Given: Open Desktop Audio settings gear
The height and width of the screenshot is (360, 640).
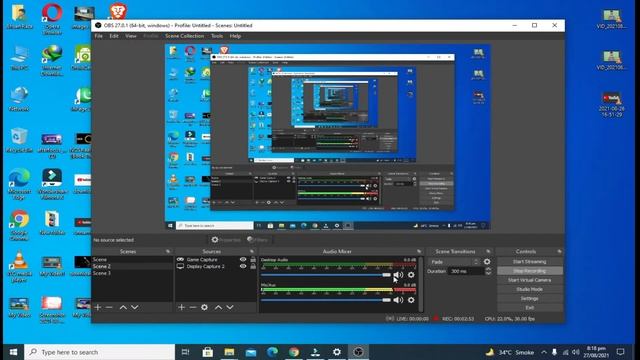Looking at the screenshot, I should (411, 275).
